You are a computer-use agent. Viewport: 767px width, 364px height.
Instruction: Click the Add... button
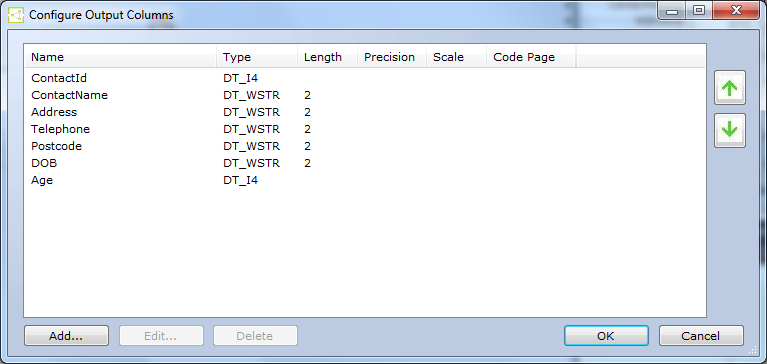[66, 336]
